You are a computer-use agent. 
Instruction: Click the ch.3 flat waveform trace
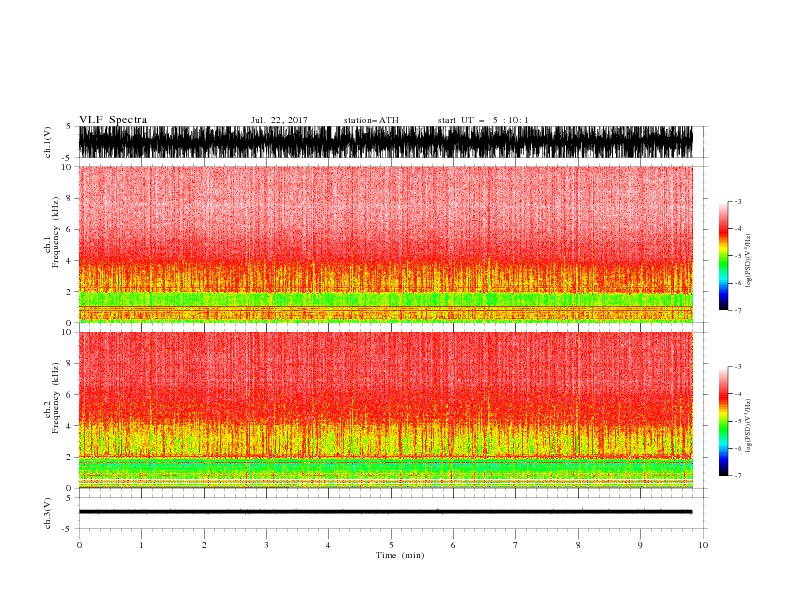385,512
